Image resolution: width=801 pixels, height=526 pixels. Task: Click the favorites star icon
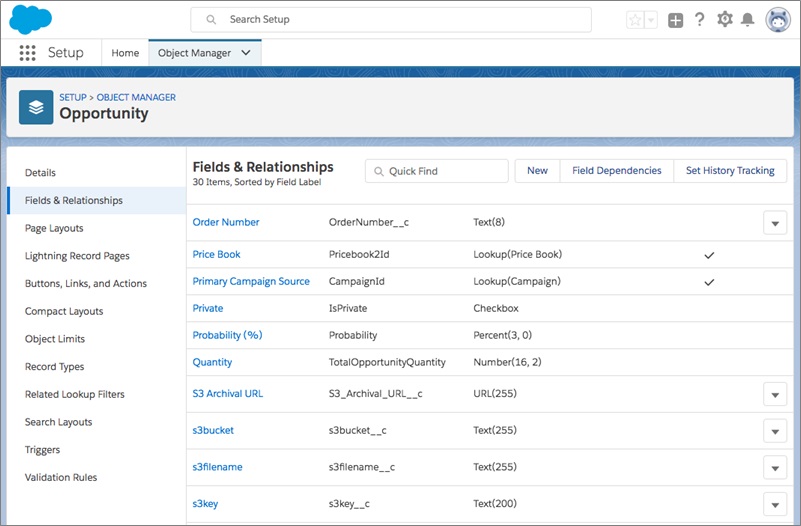click(x=635, y=20)
